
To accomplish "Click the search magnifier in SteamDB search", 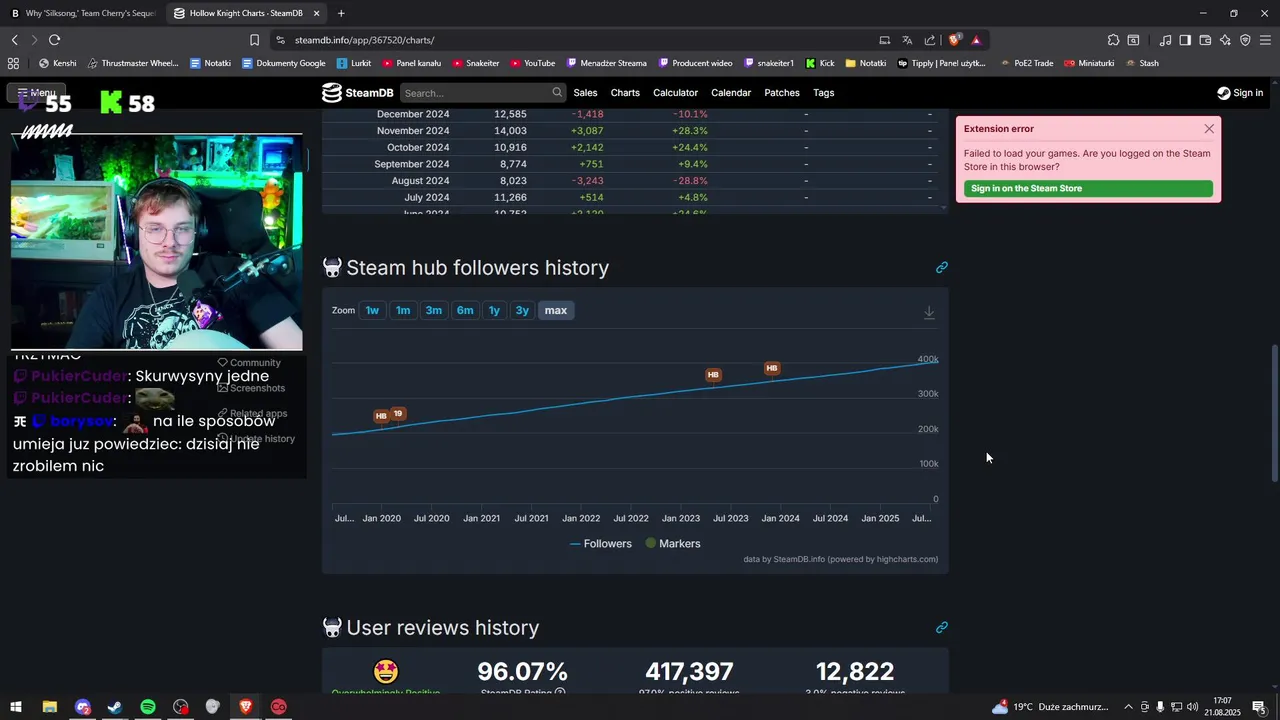I will click(x=557, y=92).
